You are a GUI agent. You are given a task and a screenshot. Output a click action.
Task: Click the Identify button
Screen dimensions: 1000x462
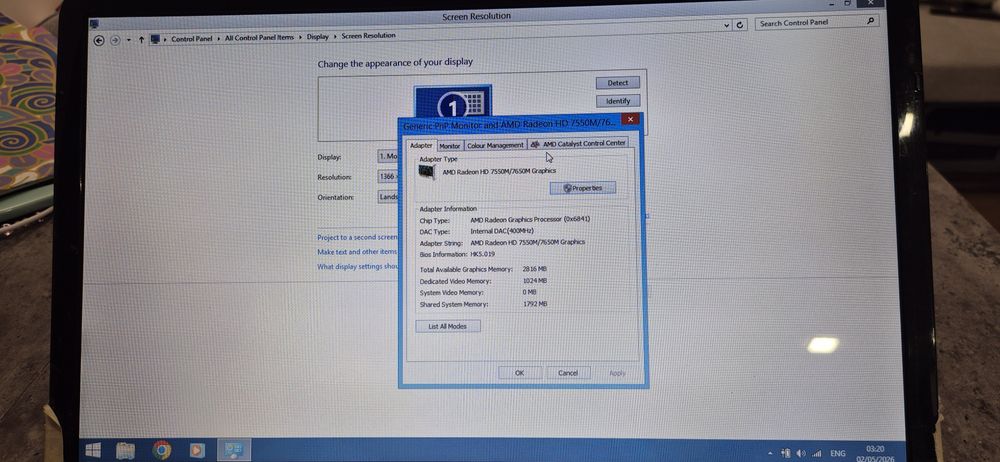618,101
